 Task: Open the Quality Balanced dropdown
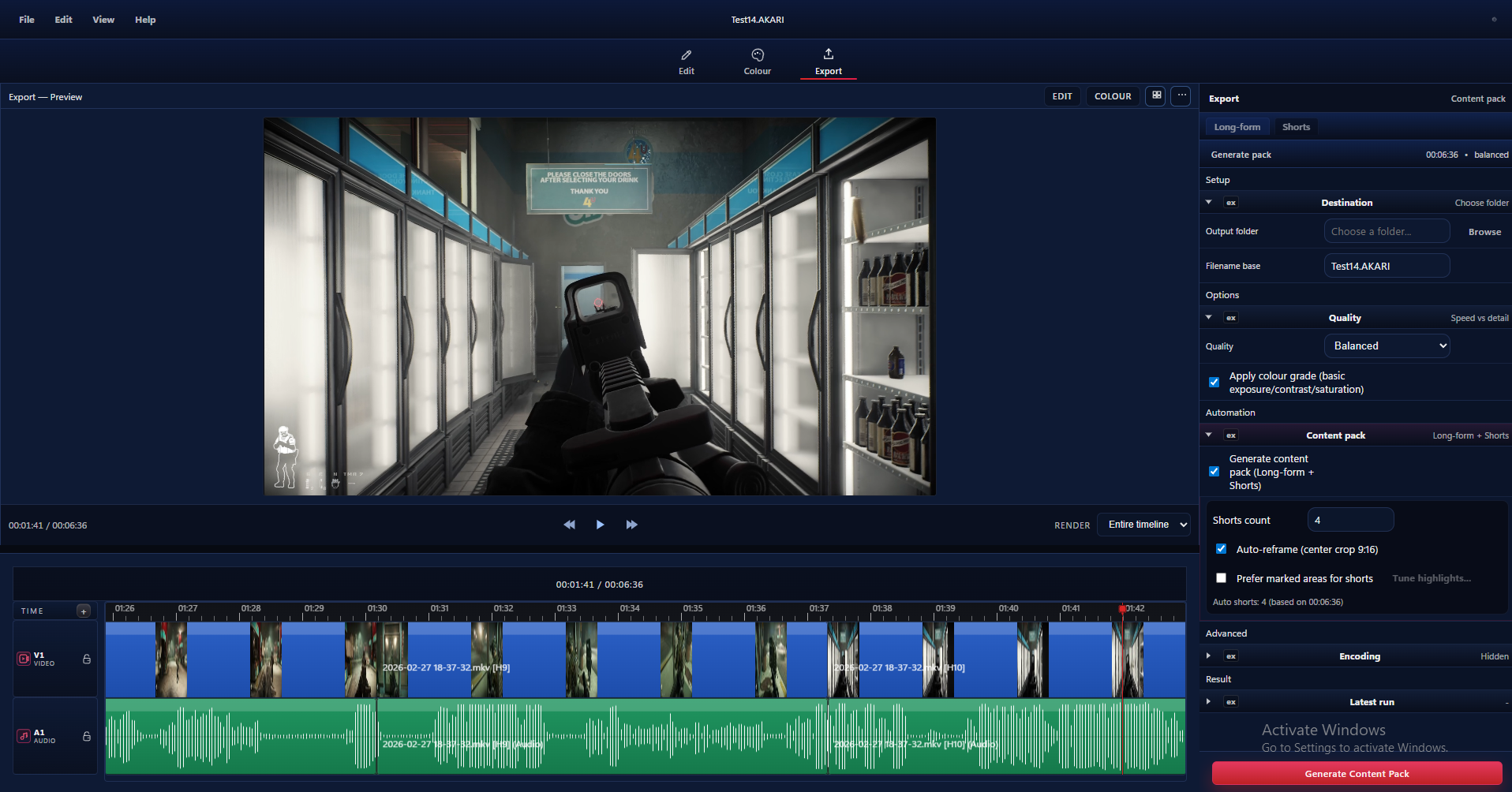point(1387,346)
